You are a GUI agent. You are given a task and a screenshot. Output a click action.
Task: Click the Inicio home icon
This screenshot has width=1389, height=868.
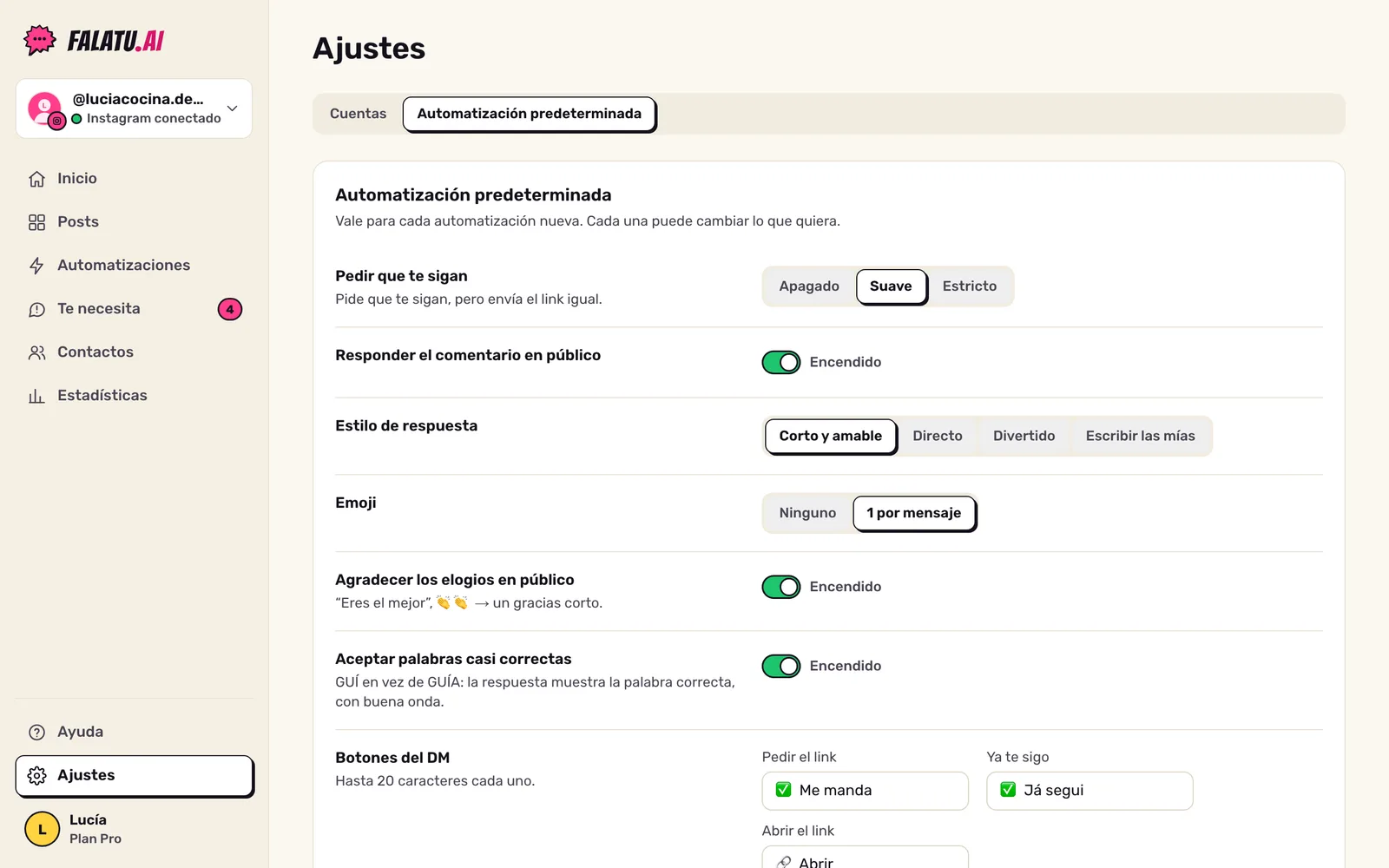pos(36,179)
